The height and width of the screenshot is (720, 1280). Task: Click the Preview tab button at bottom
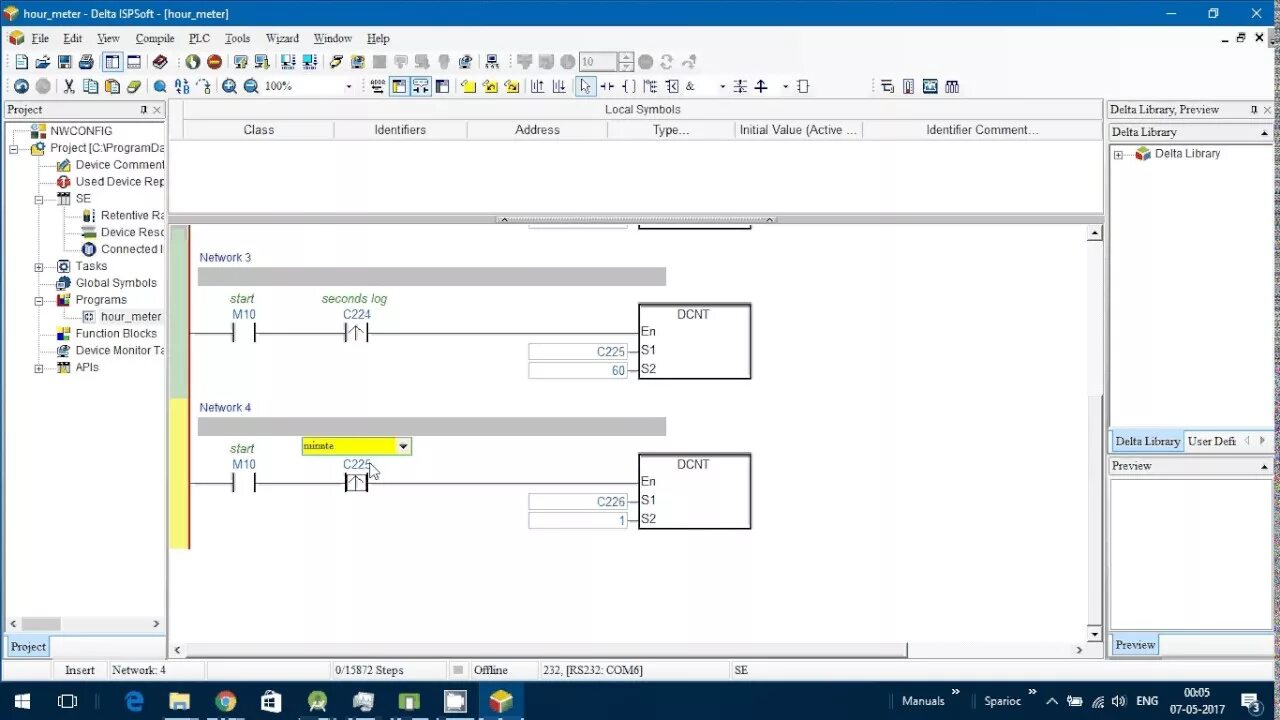(1135, 645)
